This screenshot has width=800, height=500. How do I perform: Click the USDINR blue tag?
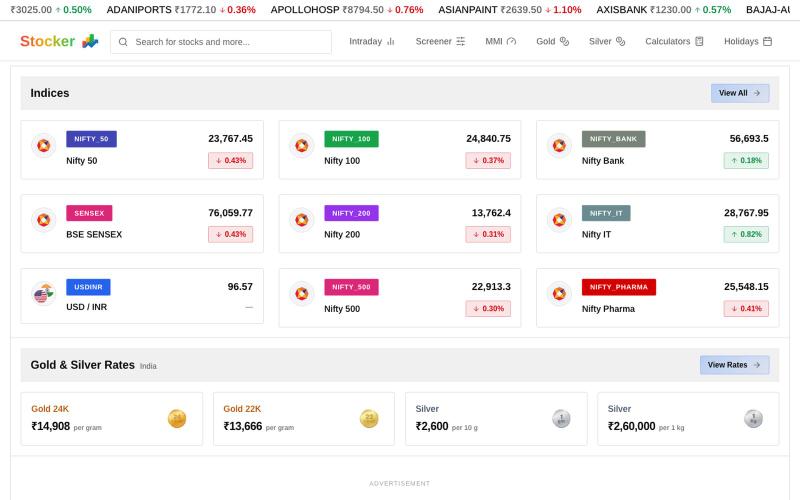88,287
